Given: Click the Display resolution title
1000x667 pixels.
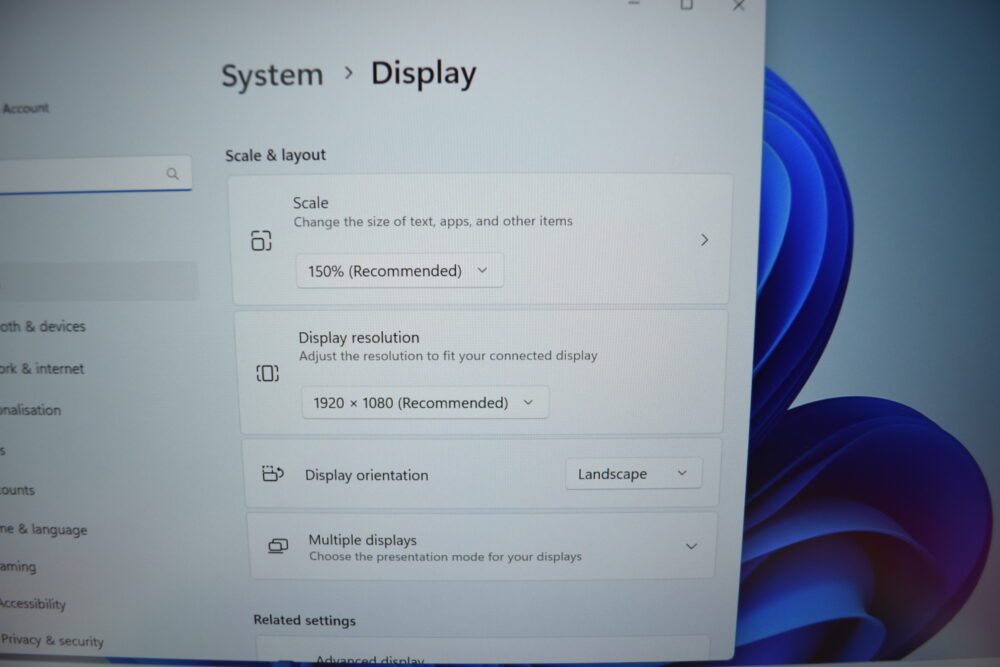Looking at the screenshot, I should pos(359,337).
